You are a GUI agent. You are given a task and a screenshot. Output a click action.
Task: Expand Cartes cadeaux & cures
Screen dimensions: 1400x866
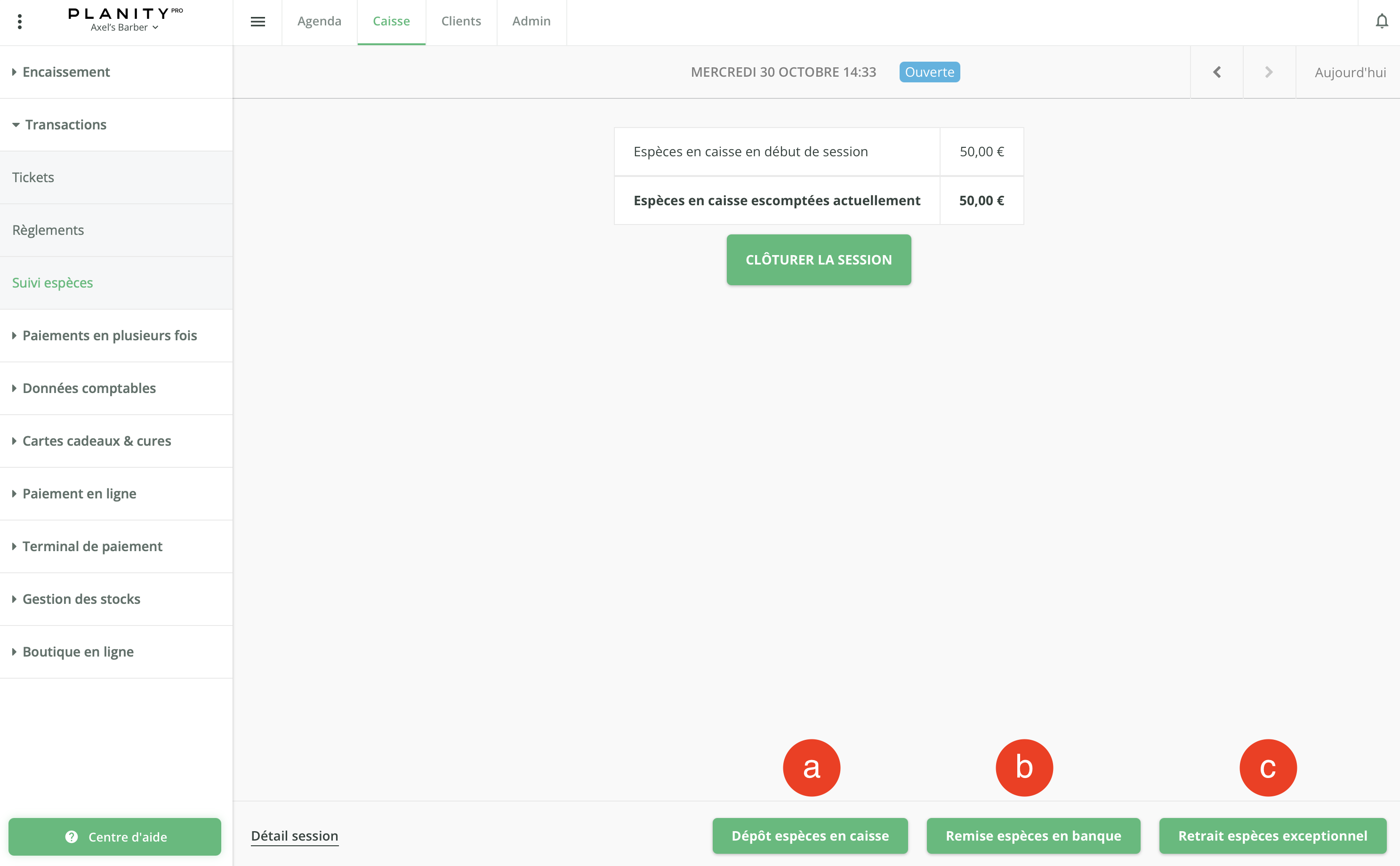(x=96, y=441)
